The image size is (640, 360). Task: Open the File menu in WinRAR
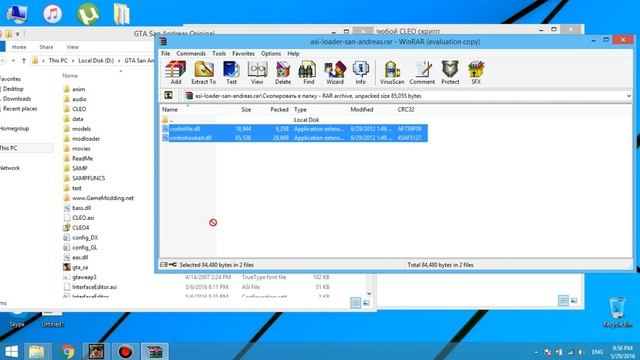[x=165, y=53]
